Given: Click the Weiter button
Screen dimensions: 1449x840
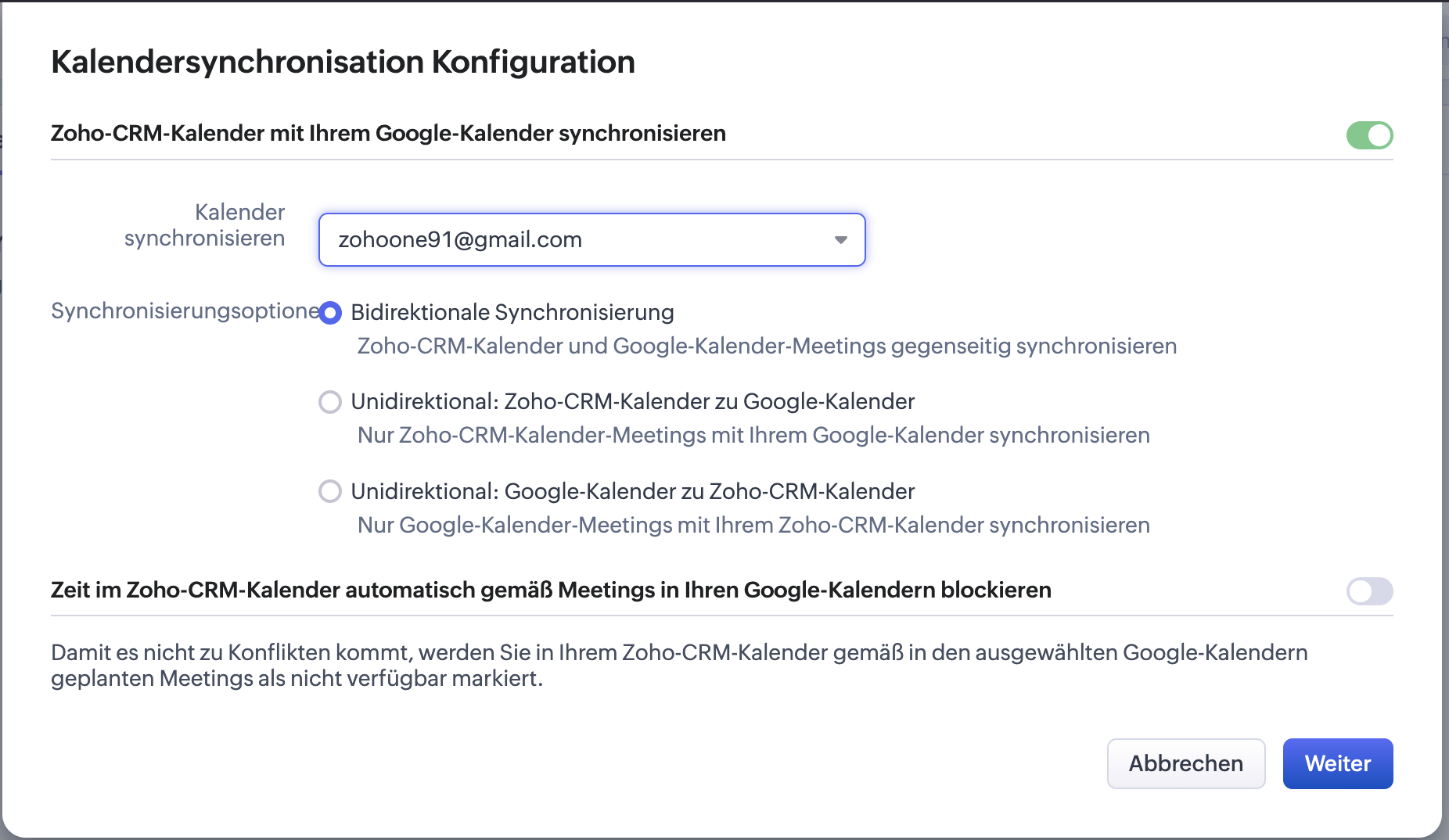Looking at the screenshot, I should [x=1338, y=763].
